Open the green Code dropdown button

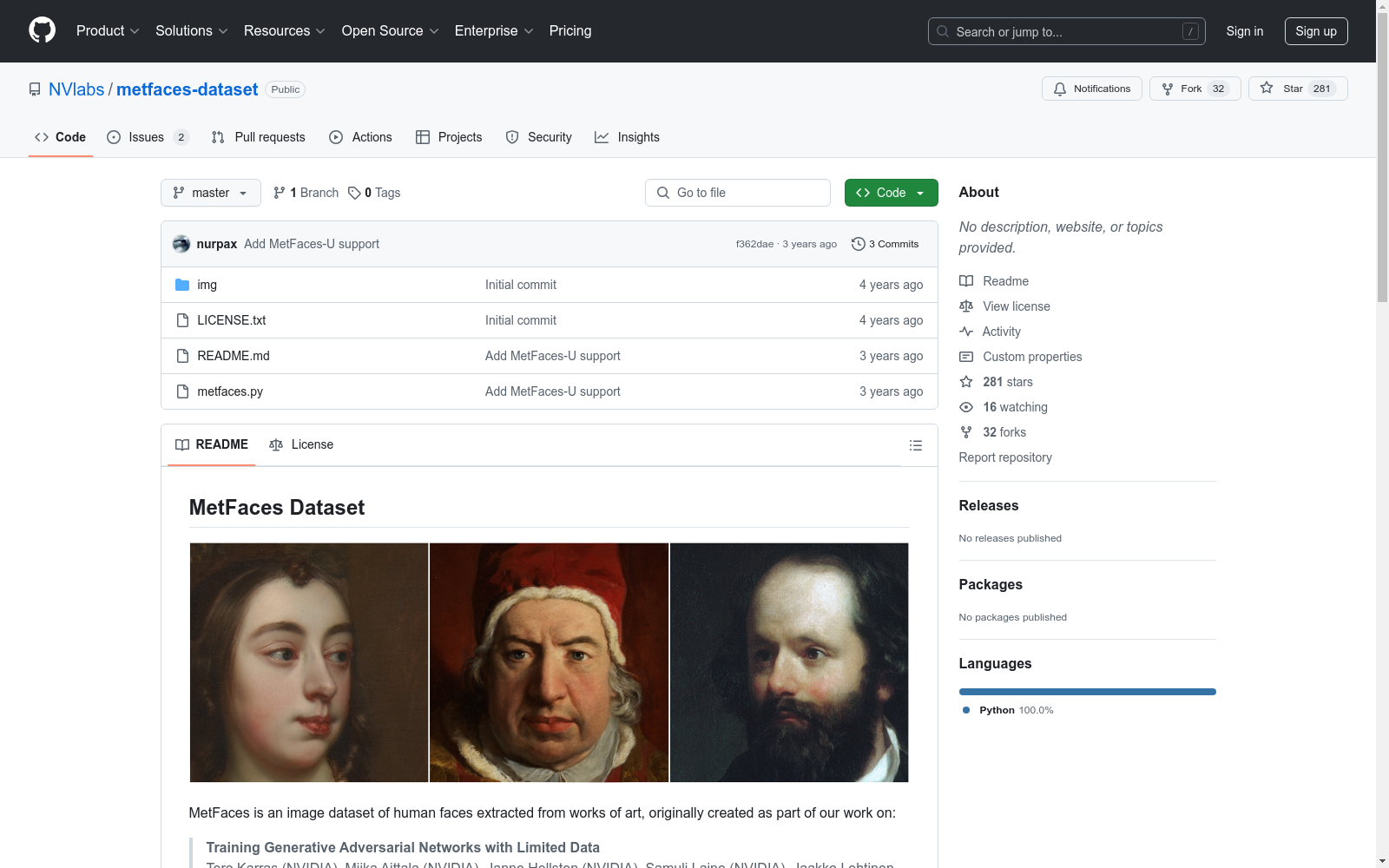point(892,193)
